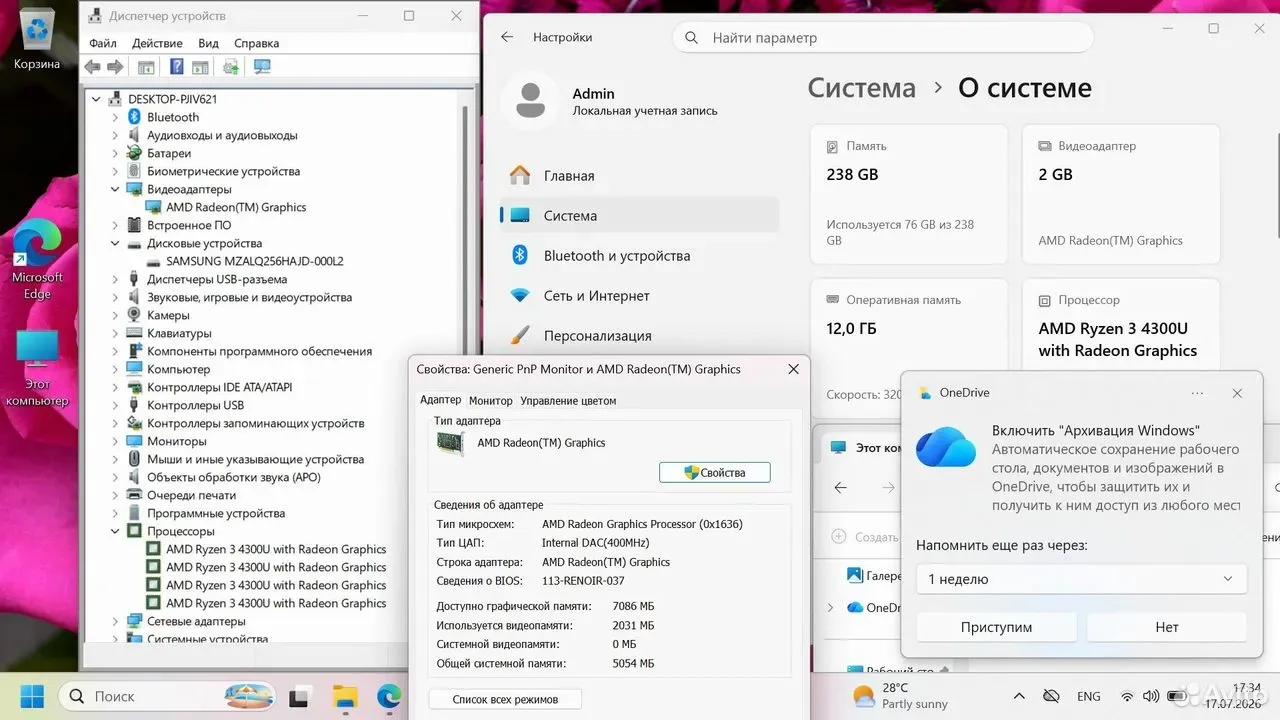Click Свойства button in adapter dialog
The height and width of the screenshot is (720, 1280).
(715, 472)
